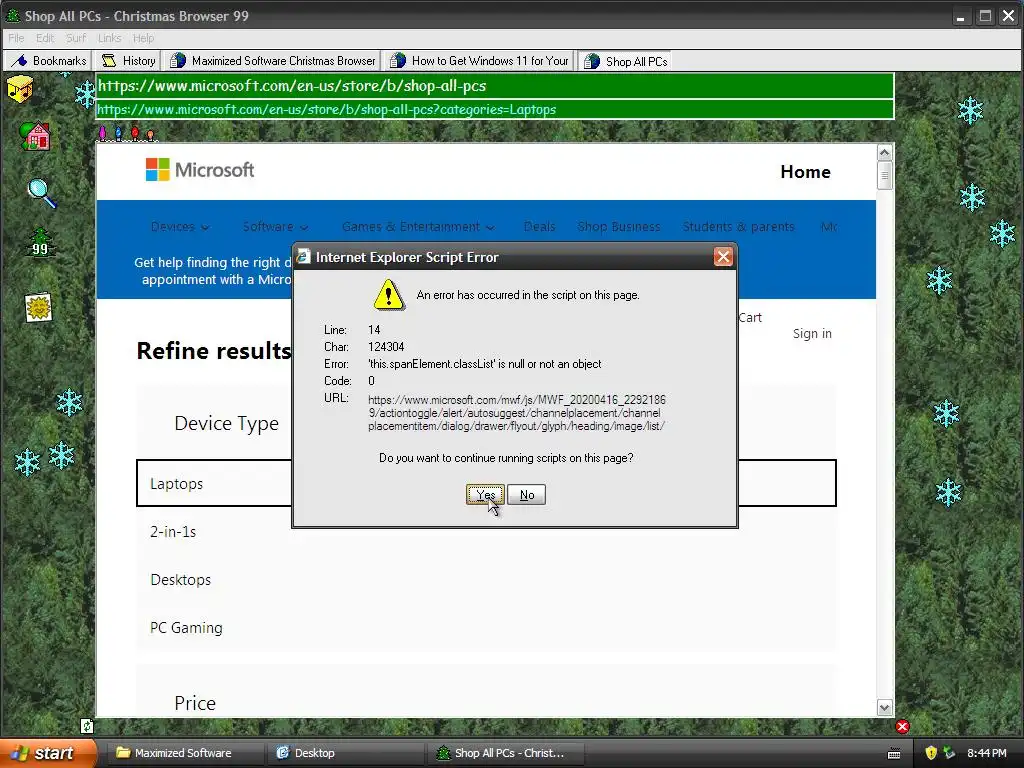This screenshot has height=768, width=1024.
Task: Click the 8:44 PM system clock
Action: coord(987,753)
